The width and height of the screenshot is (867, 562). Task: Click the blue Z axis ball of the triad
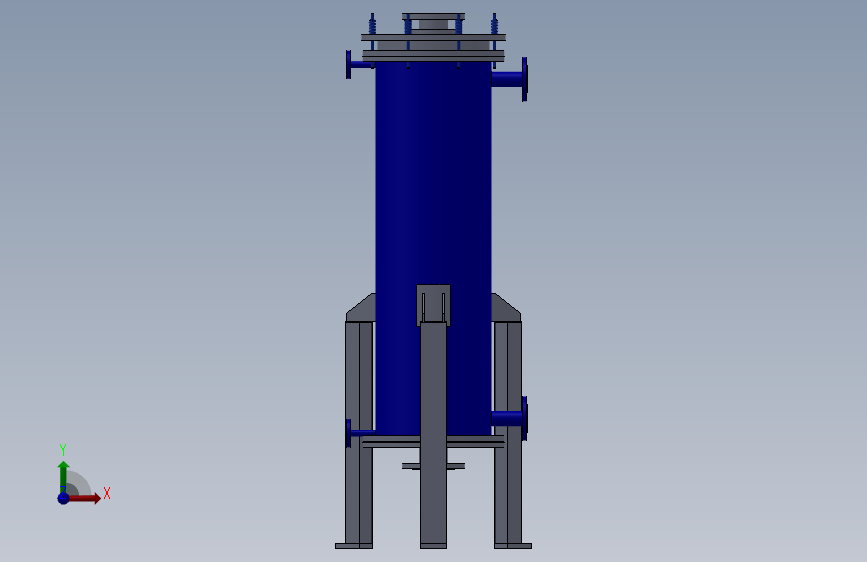click(x=63, y=498)
